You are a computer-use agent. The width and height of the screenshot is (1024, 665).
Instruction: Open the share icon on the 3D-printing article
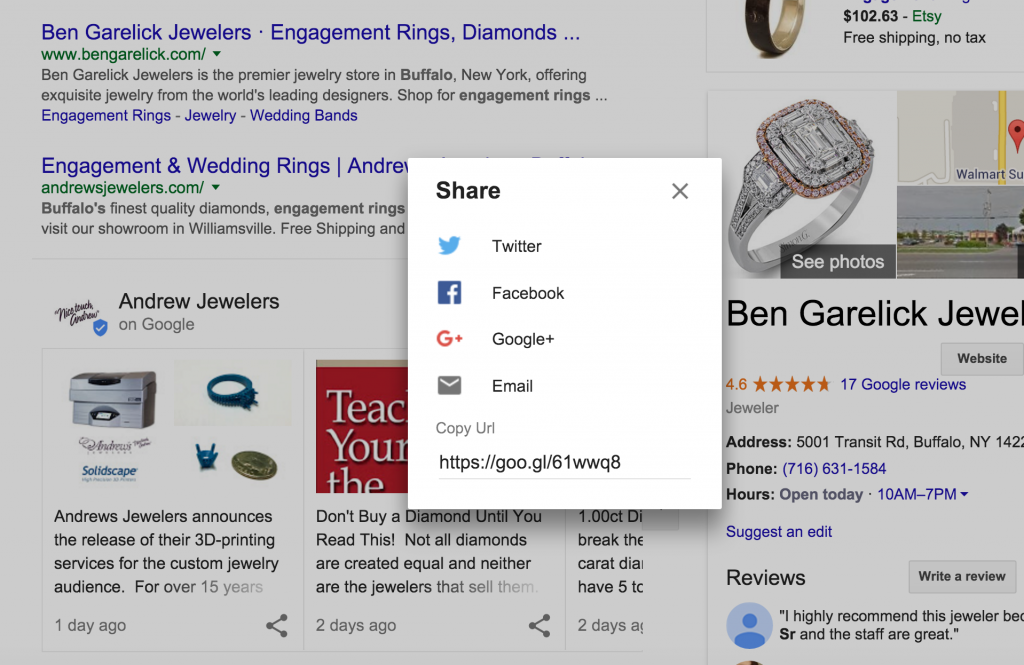click(x=276, y=625)
